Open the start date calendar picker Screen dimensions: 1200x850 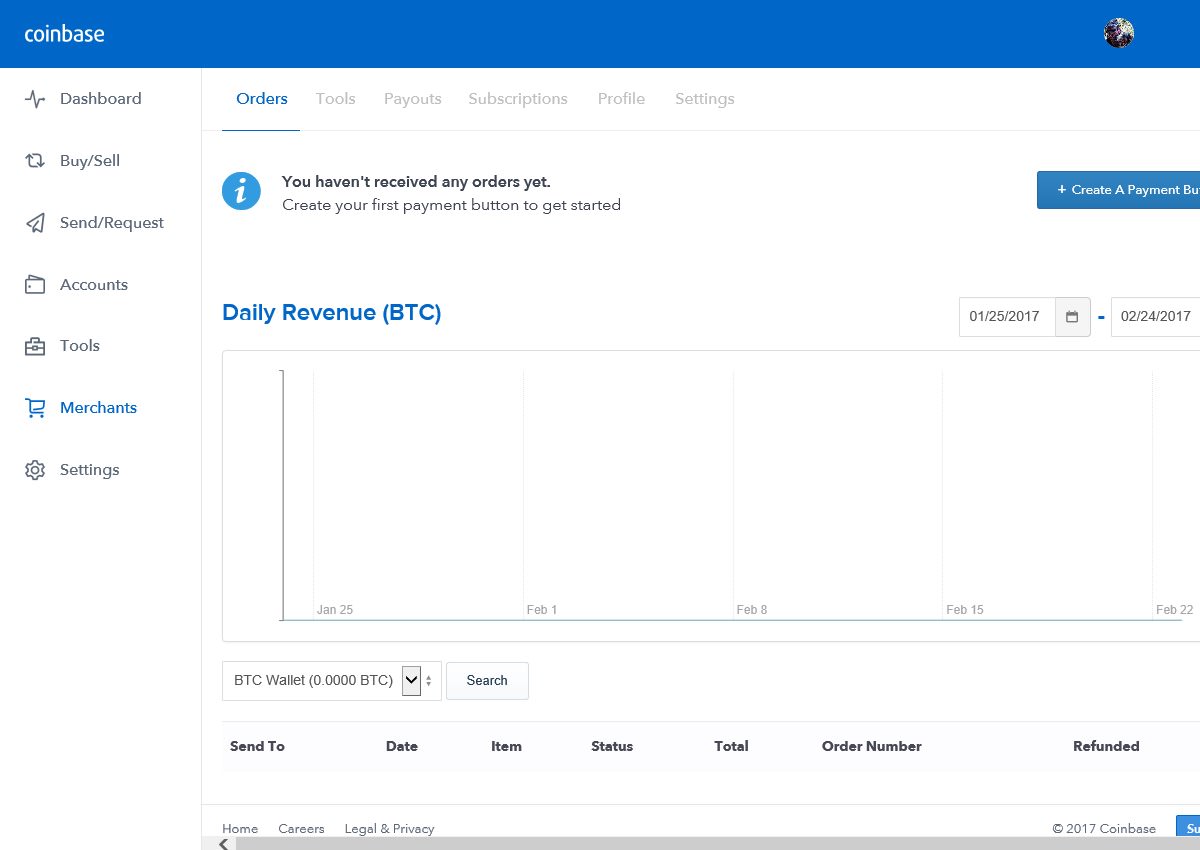tap(1072, 316)
